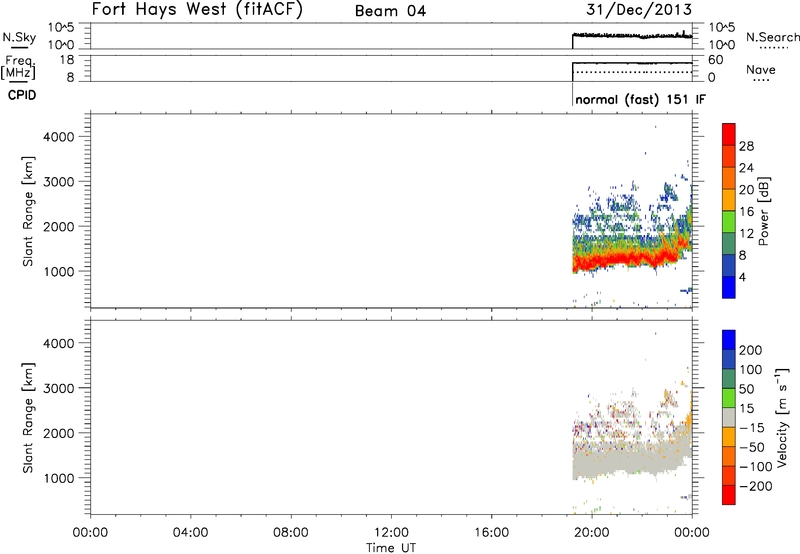Screen dimensions: 800x554
Task: Click the 'N.Sky' legend label
Action: (x=19, y=37)
